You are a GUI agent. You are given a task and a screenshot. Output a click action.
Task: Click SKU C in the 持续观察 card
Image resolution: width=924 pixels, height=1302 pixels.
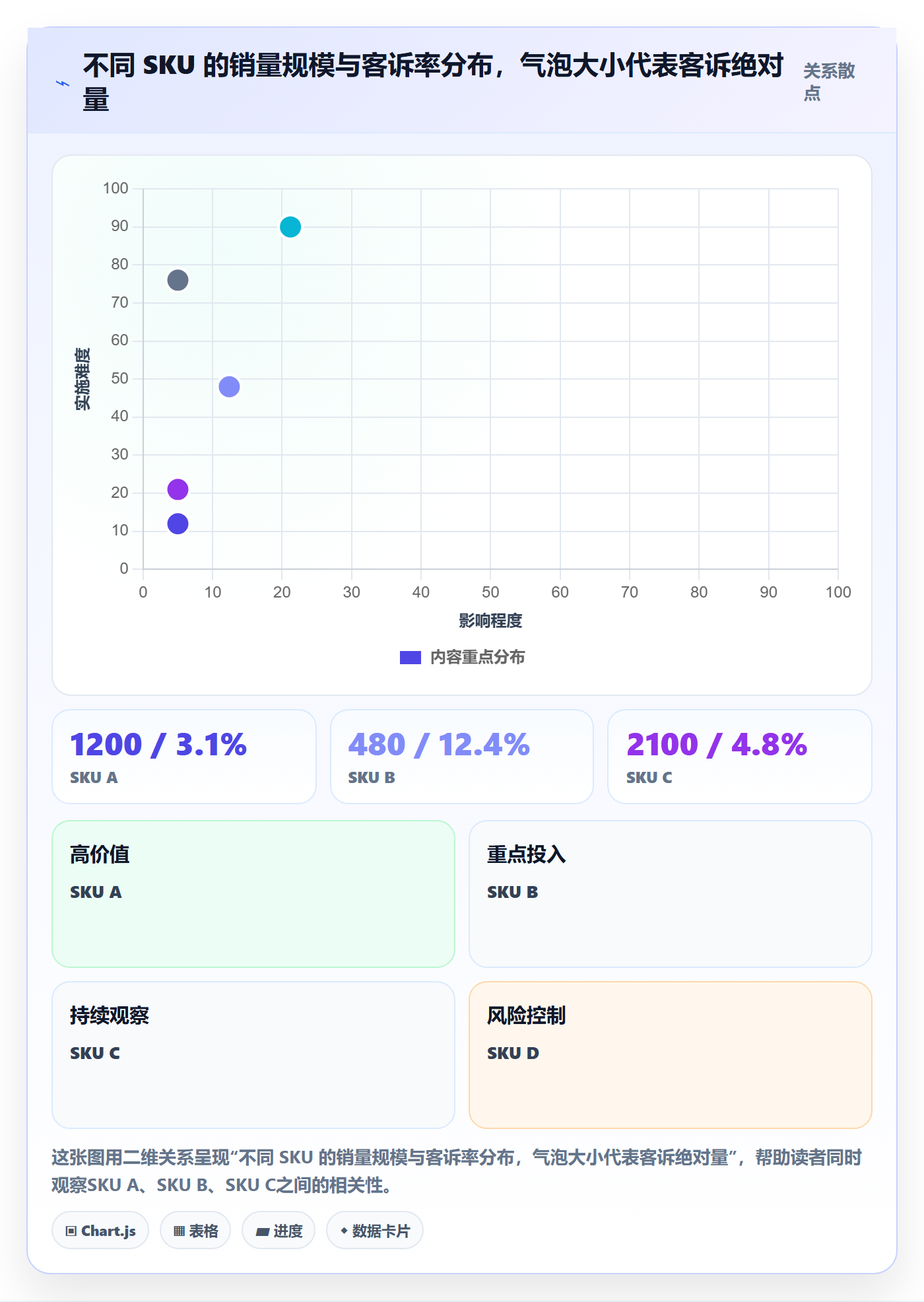tap(96, 1053)
